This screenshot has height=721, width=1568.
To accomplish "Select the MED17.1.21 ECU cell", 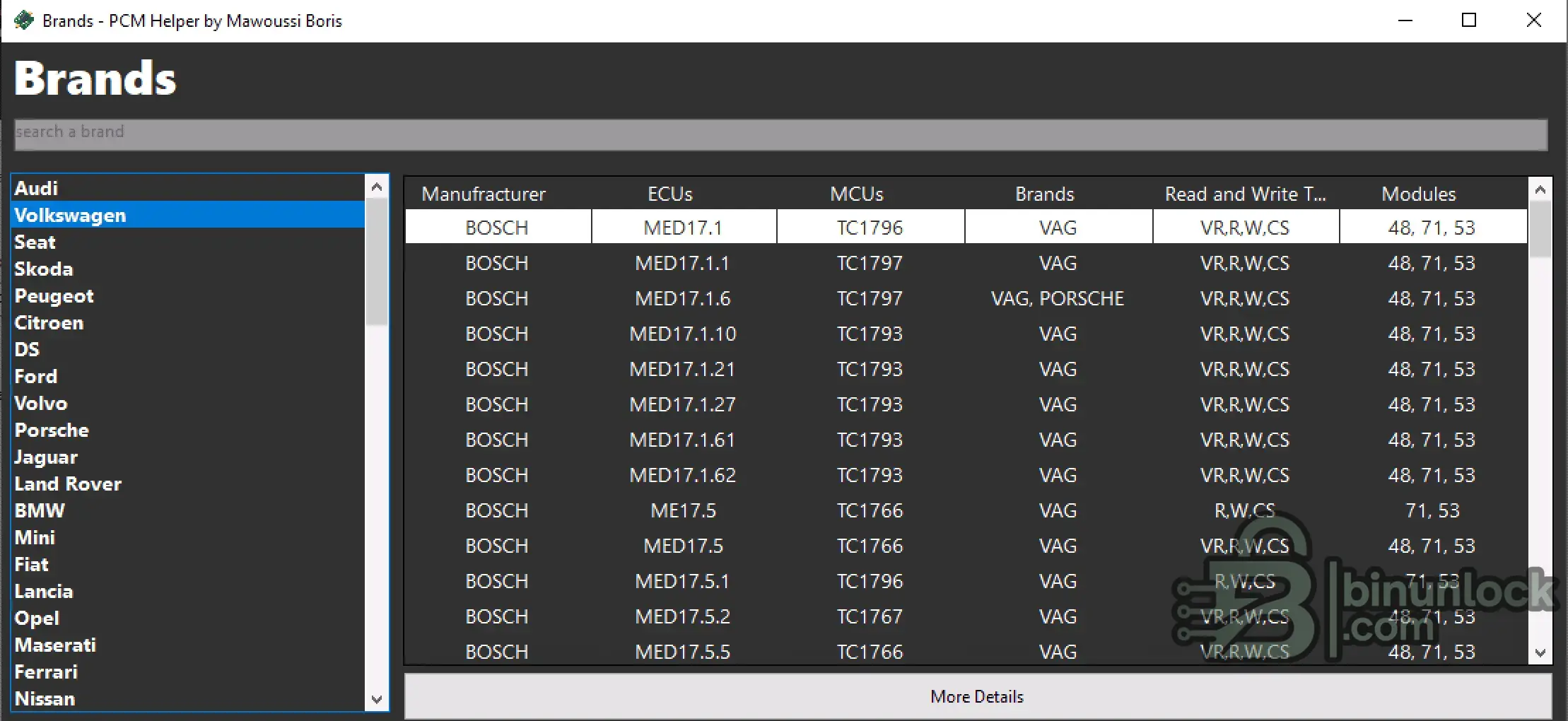I will (x=684, y=369).
